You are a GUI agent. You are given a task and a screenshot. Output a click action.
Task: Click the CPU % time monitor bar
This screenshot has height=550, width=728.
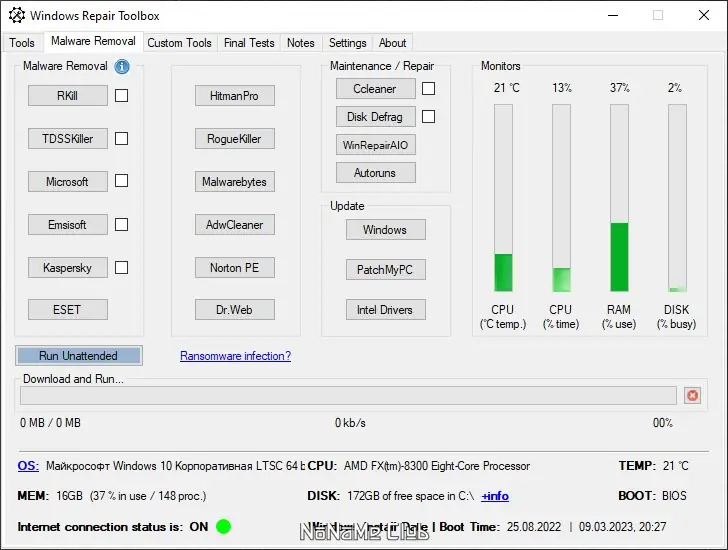[561, 198]
